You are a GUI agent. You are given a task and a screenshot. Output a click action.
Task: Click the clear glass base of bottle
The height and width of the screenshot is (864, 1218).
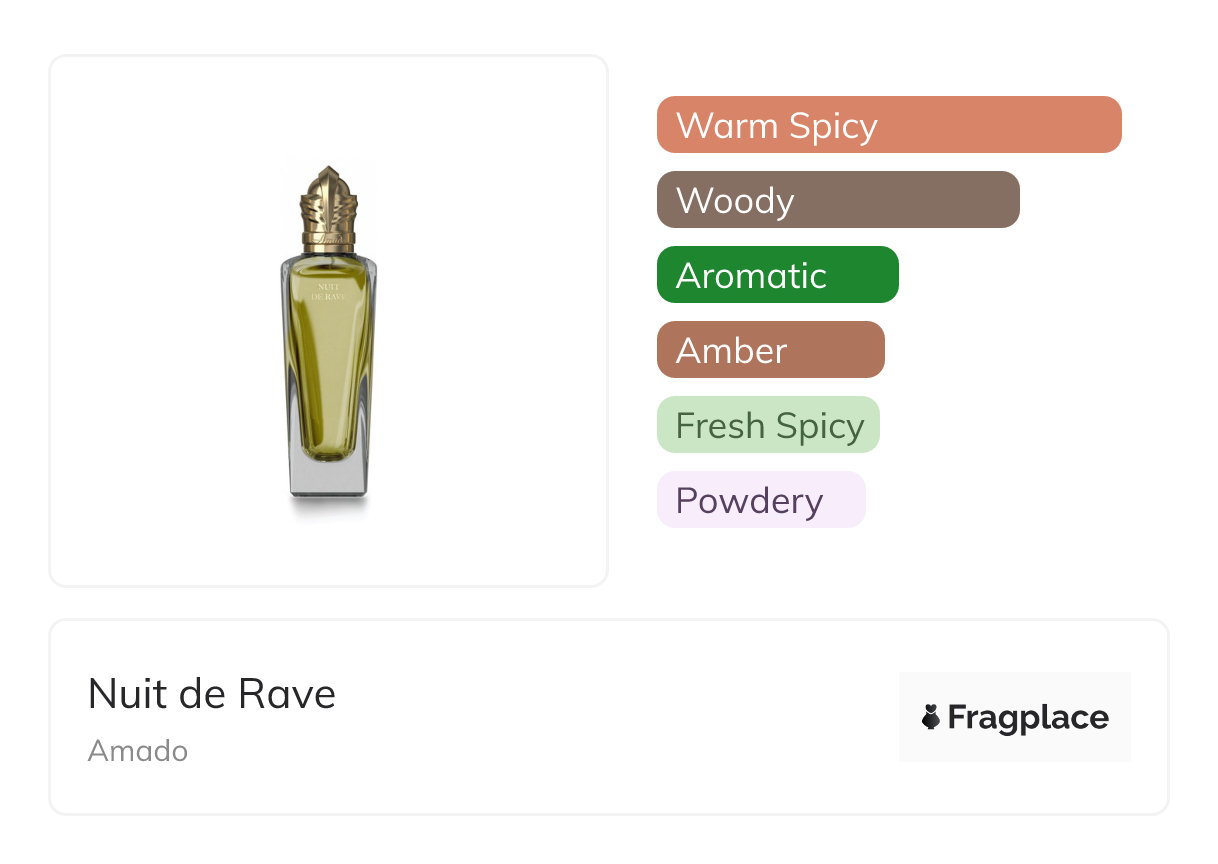point(329,480)
